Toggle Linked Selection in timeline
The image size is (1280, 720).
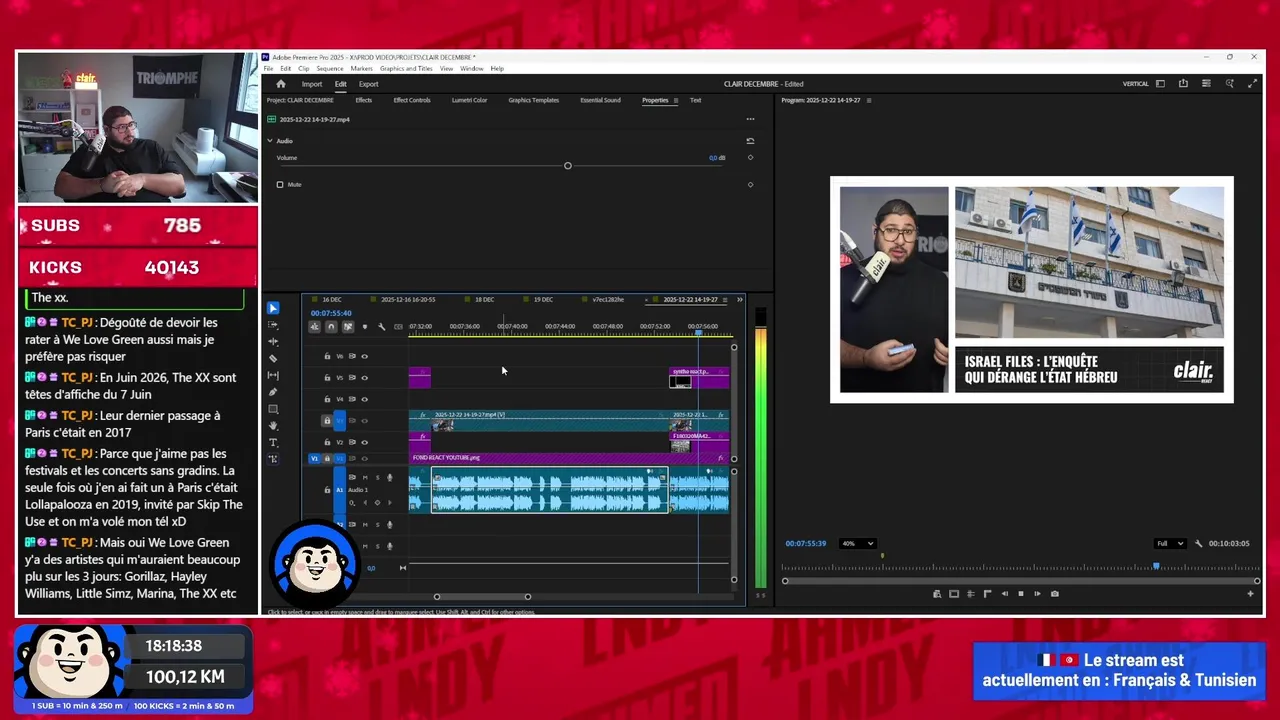point(348,327)
